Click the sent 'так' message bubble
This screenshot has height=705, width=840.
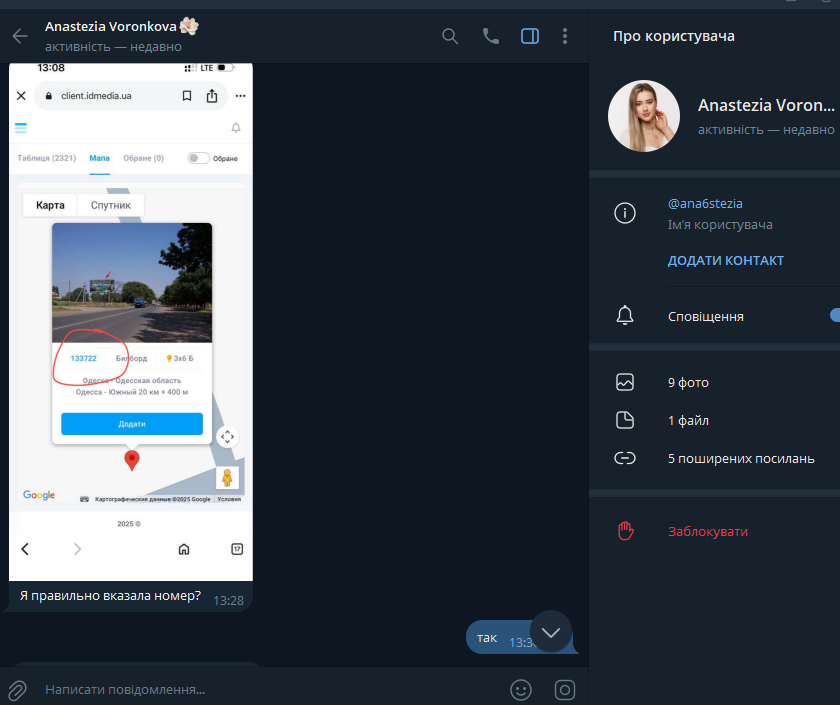tap(498, 638)
